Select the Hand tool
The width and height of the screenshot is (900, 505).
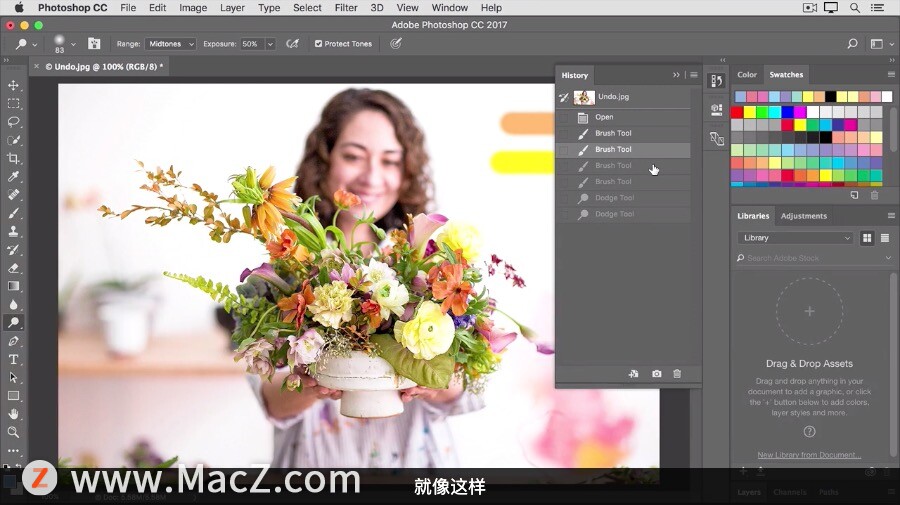click(13, 414)
